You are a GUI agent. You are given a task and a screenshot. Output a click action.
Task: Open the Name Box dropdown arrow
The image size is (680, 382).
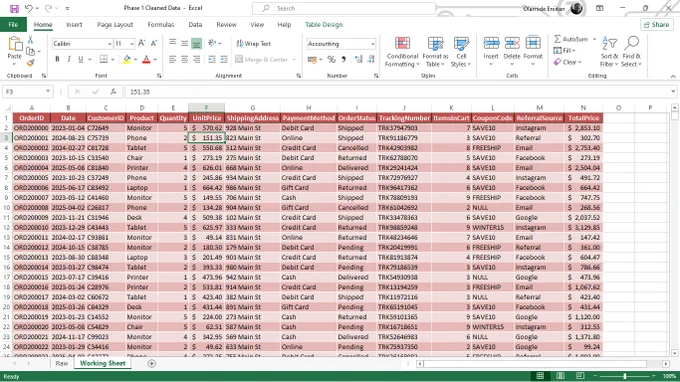[48, 91]
